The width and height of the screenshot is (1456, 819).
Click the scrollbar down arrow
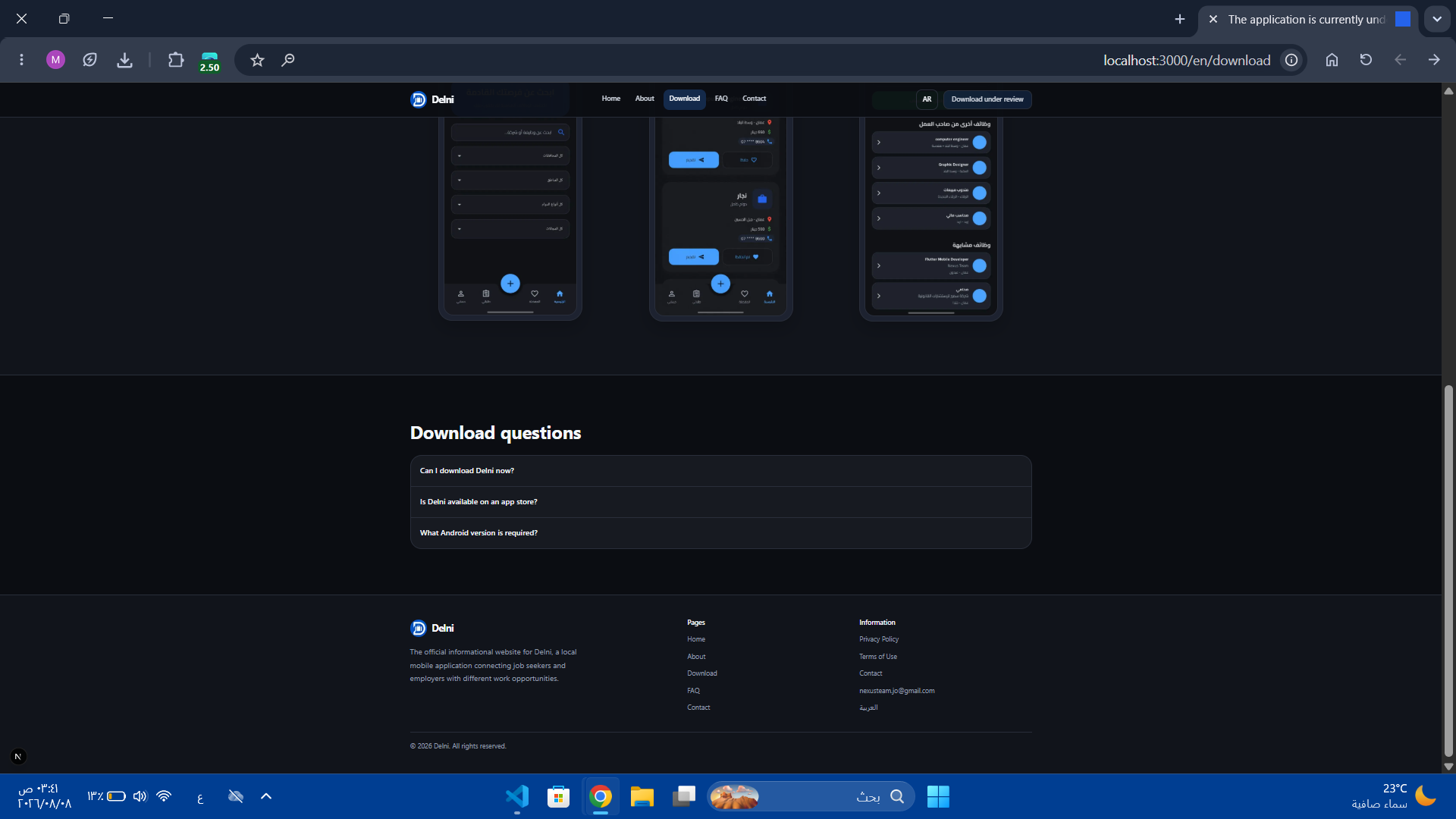pyautogui.click(x=1448, y=766)
